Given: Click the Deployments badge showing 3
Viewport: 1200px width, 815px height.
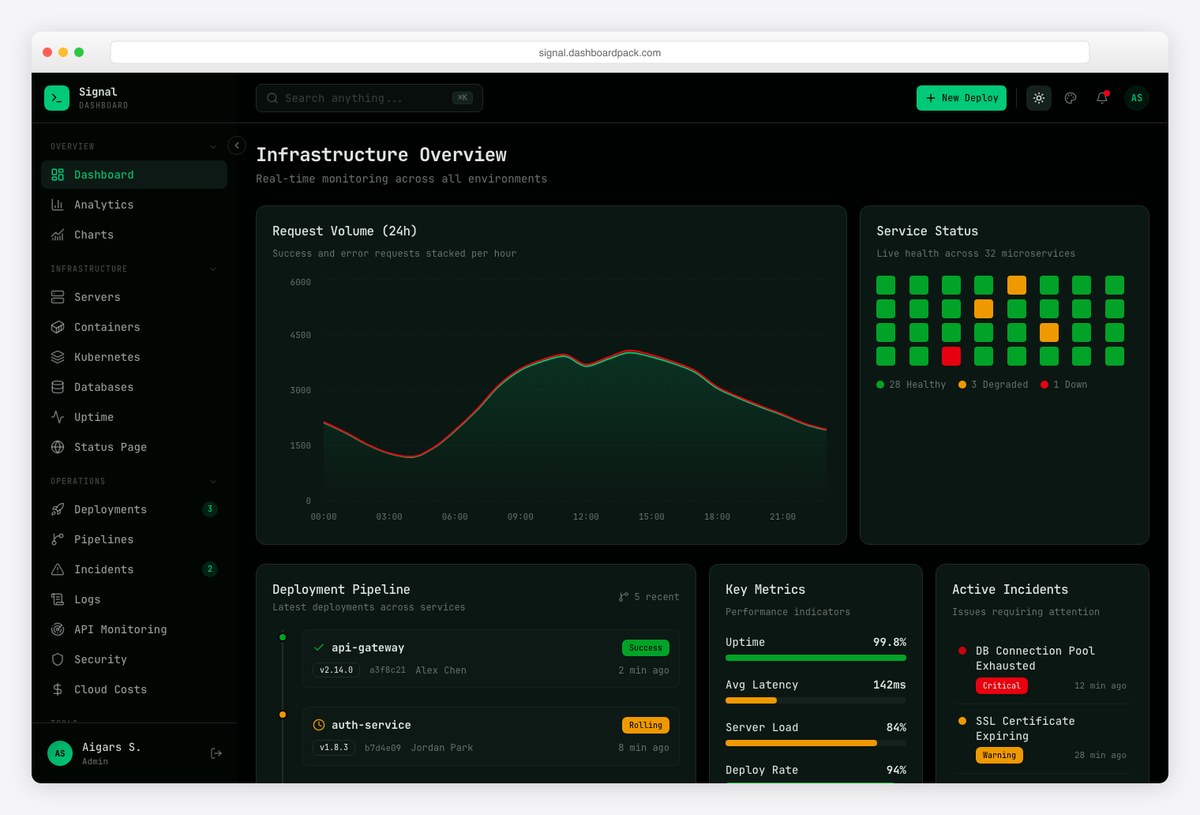Looking at the screenshot, I should coord(210,509).
